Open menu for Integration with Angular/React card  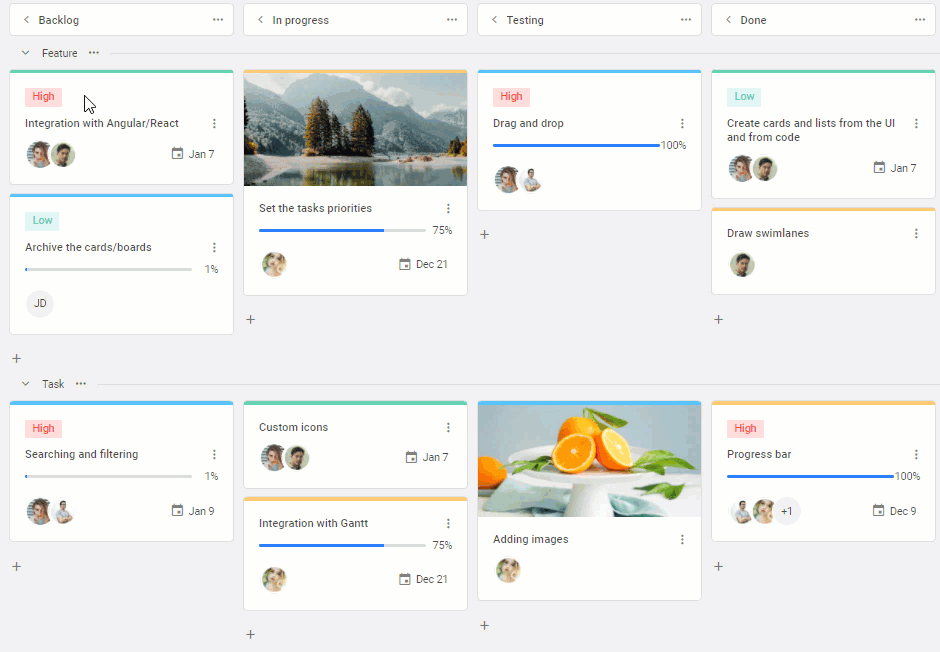pyautogui.click(x=214, y=123)
